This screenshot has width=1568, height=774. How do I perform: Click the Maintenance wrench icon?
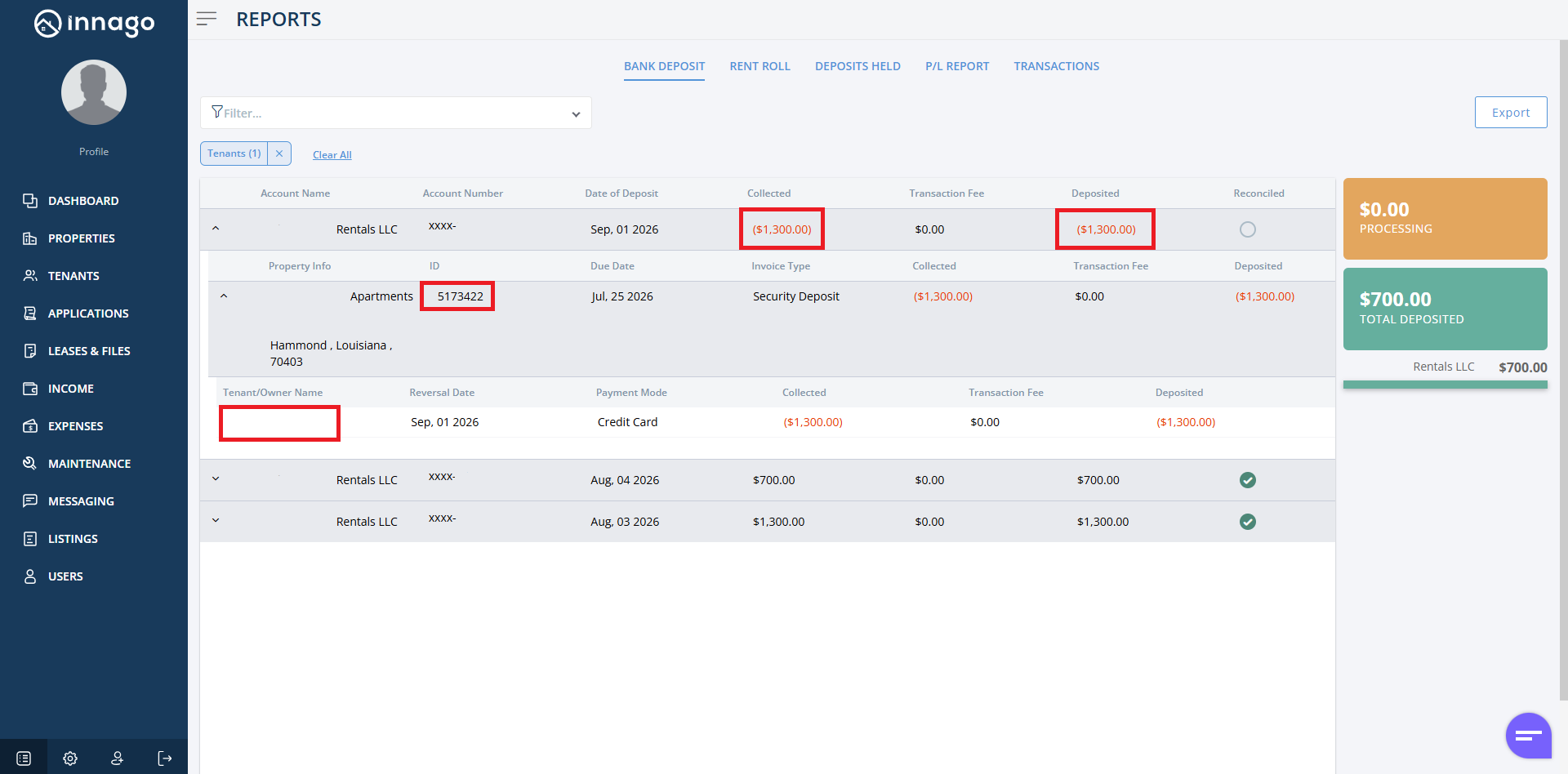(30, 463)
